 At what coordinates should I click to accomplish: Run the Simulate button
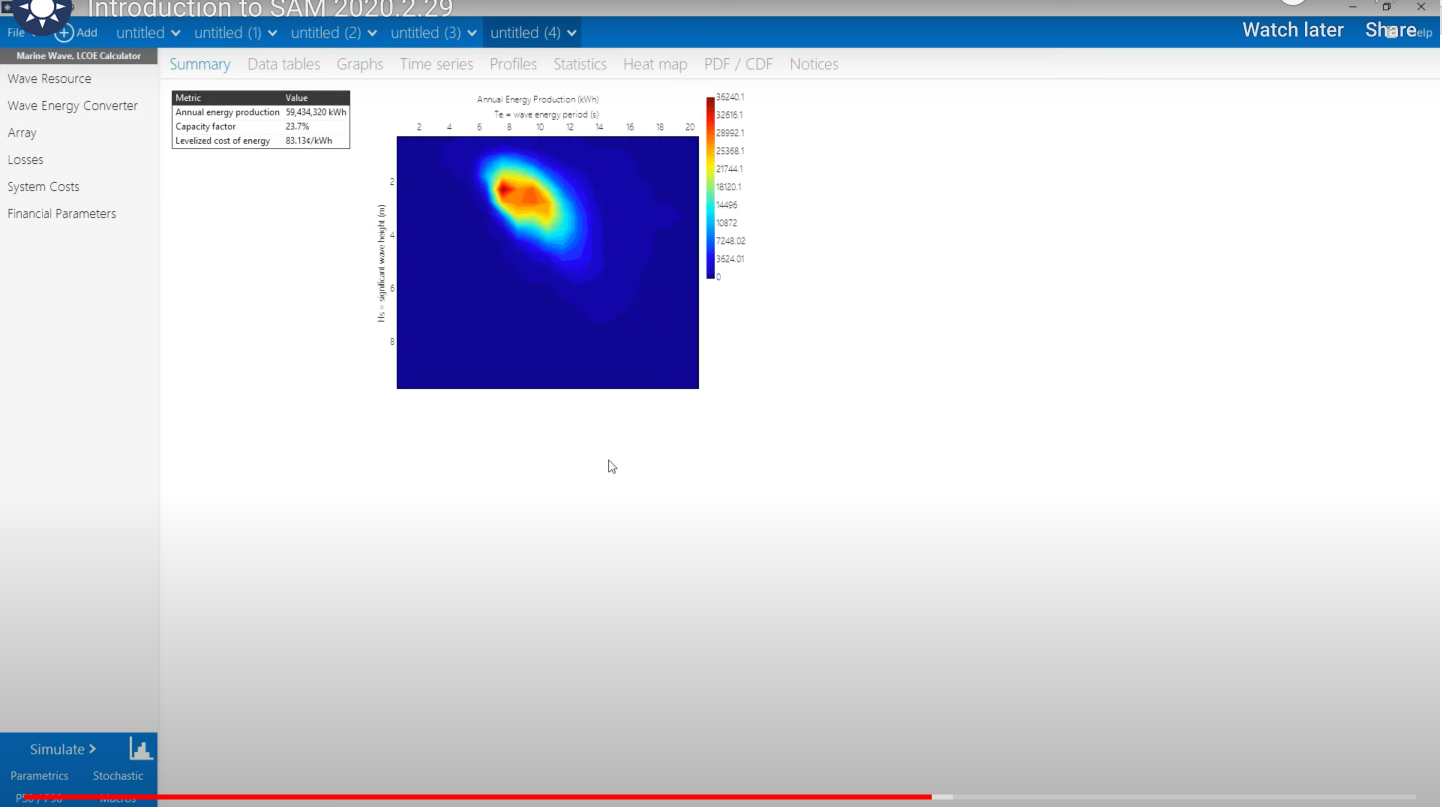(x=62, y=749)
